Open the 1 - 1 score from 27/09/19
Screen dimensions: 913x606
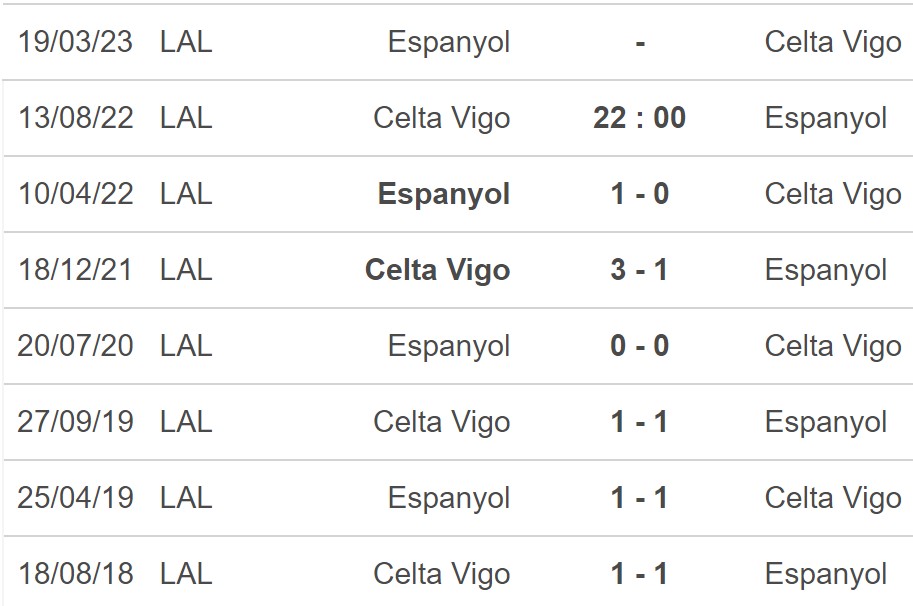639,422
